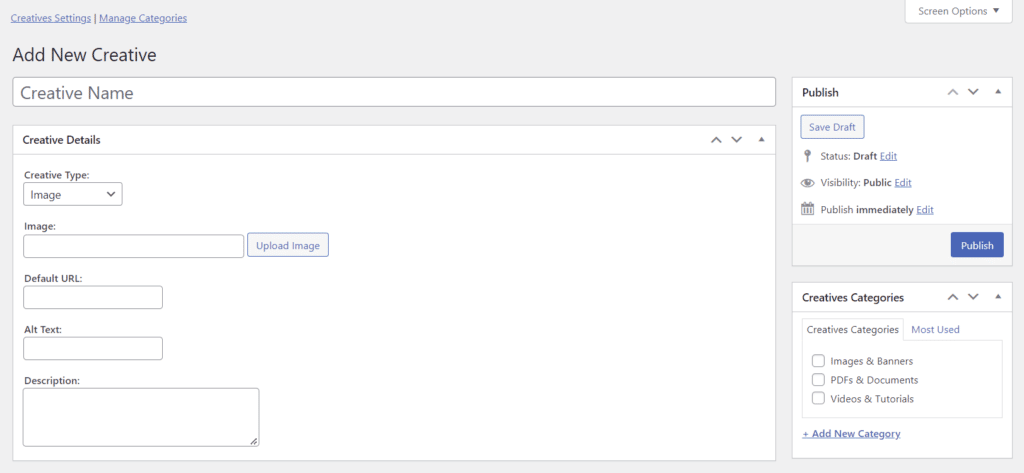Open the Creative Type dropdown
The width and height of the screenshot is (1024, 473).
[72, 194]
